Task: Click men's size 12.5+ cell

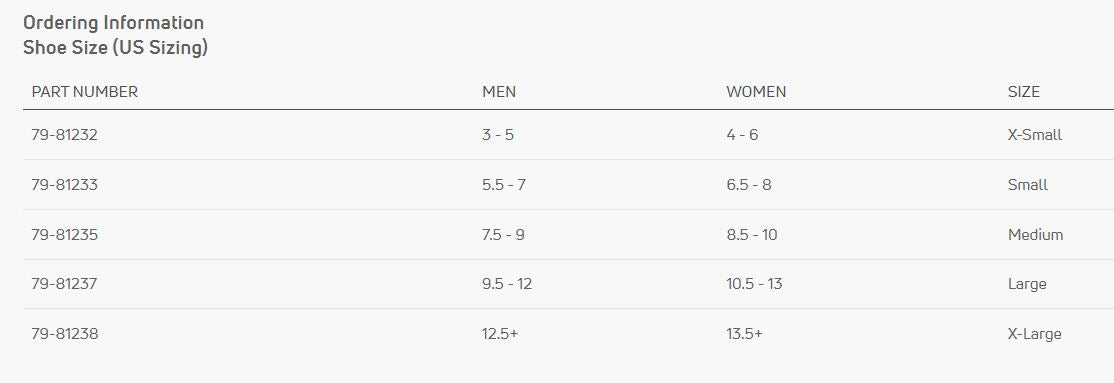Action: pyautogui.click(x=500, y=333)
